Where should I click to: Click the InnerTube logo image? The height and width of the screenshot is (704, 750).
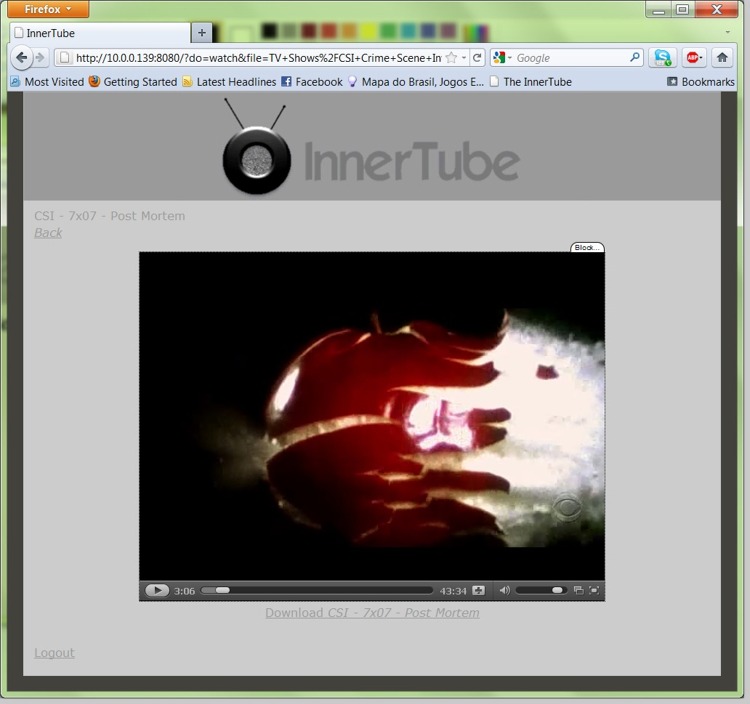(x=371, y=148)
